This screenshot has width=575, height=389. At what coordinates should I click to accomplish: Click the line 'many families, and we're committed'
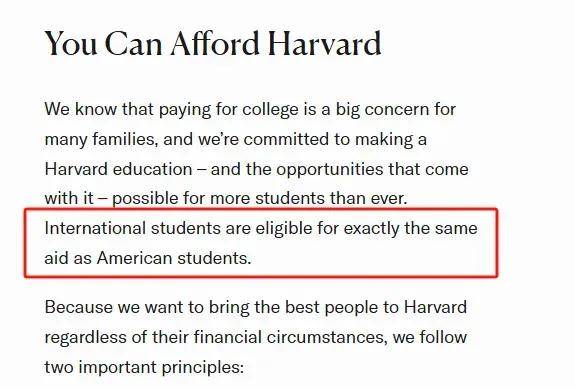[x=236, y=140]
